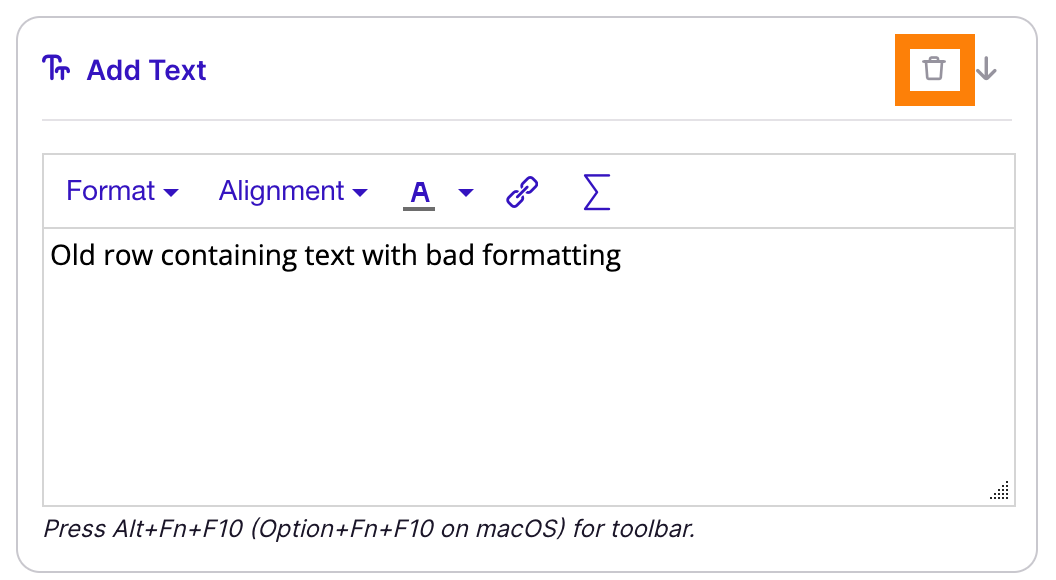
Task: Select the chain link icon in the toolbar
Action: [x=521, y=191]
